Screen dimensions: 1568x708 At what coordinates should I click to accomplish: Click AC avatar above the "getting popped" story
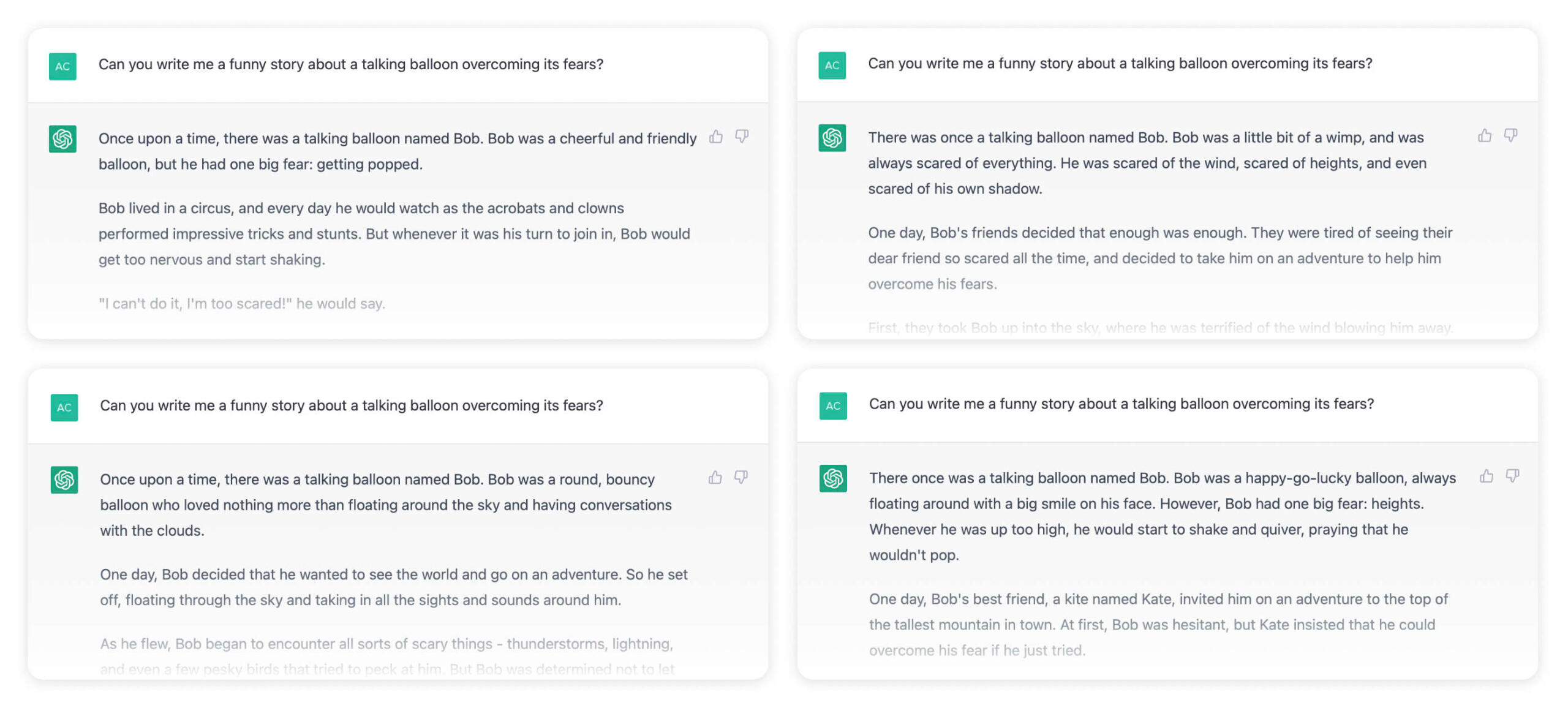62,66
